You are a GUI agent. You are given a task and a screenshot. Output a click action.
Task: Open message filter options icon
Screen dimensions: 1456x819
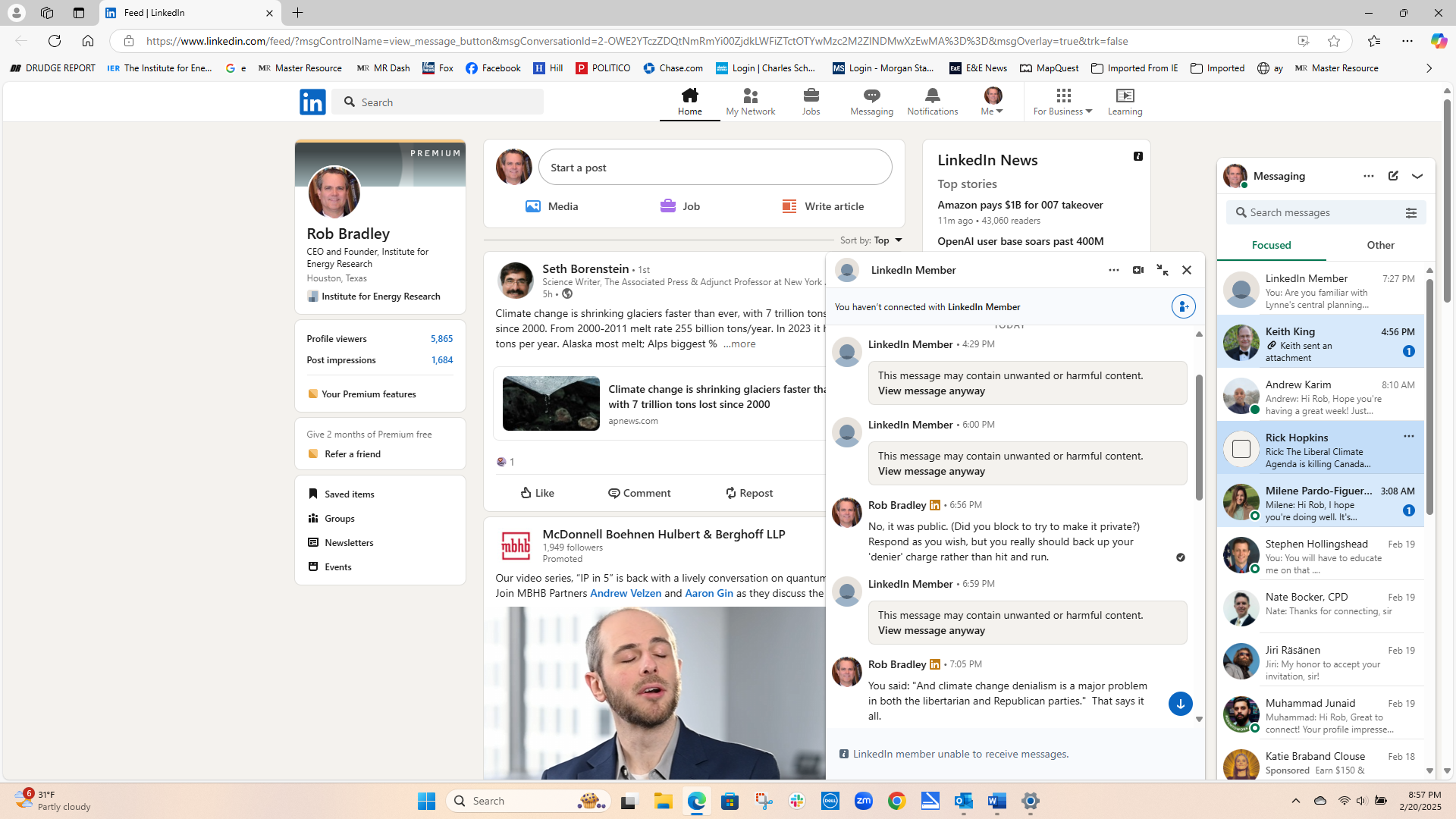tap(1411, 213)
